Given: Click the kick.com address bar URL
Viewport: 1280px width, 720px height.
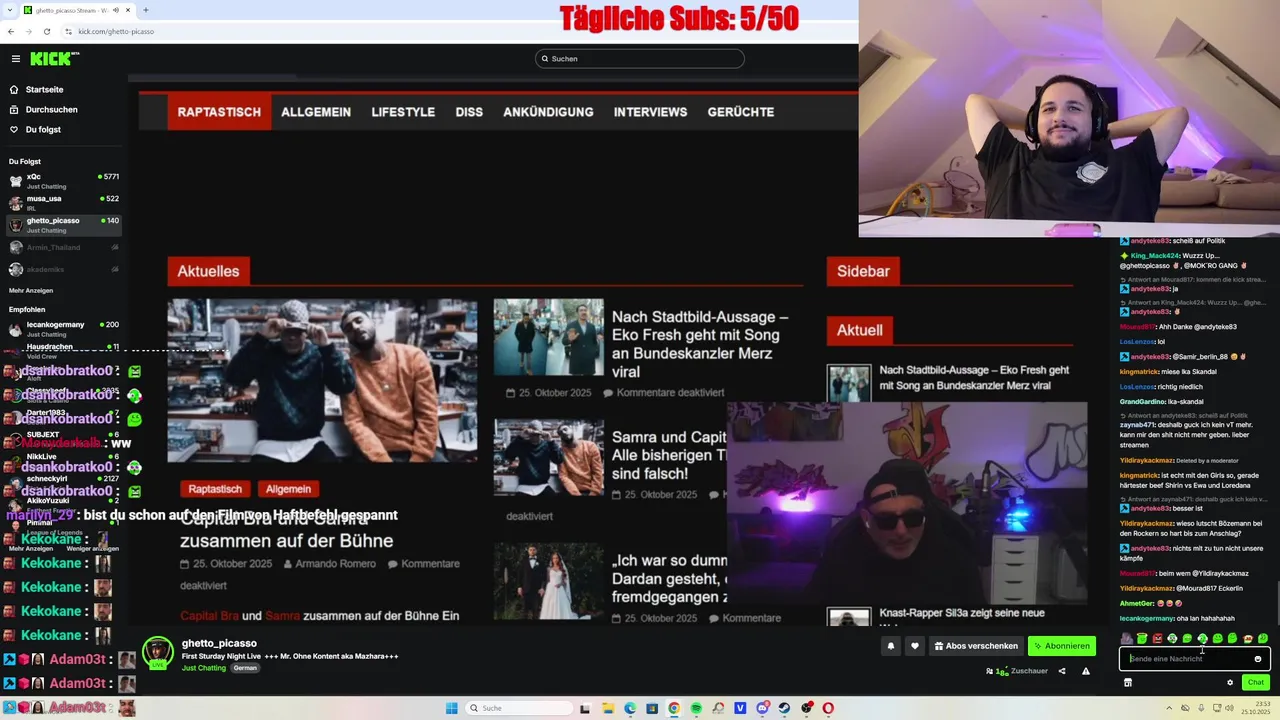Looking at the screenshot, I should [116, 31].
